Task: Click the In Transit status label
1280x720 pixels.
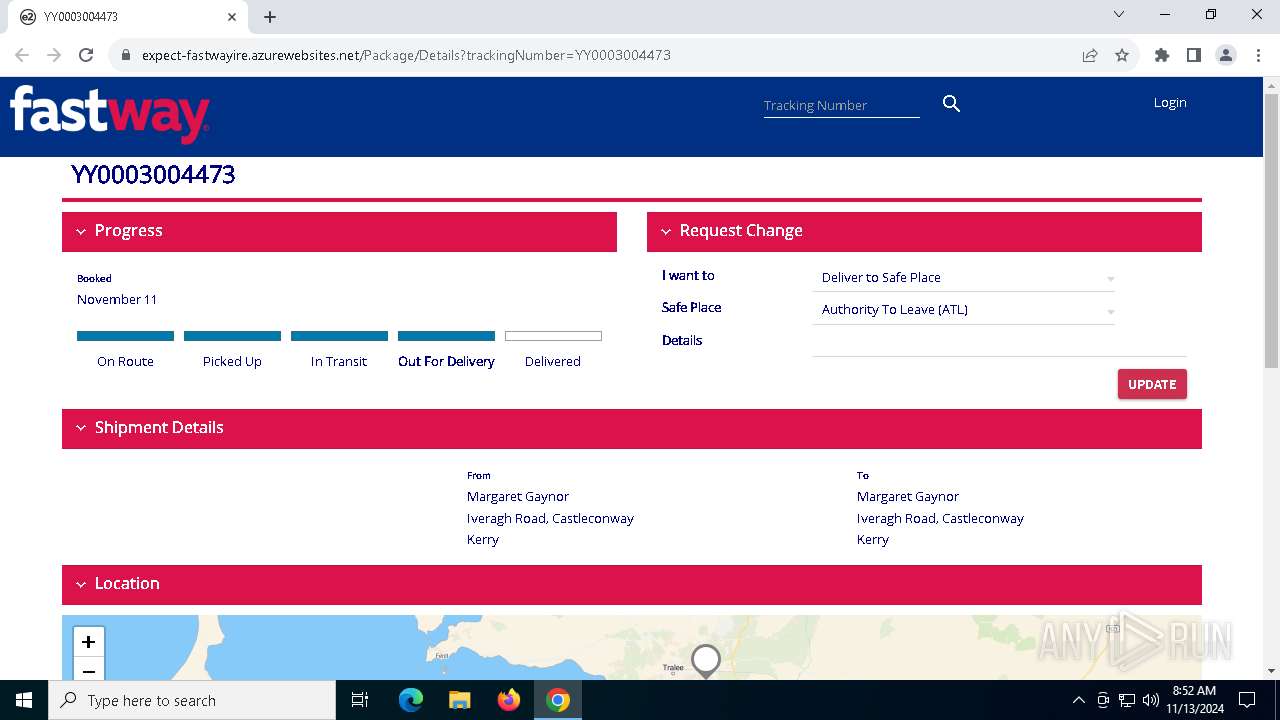Action: pyautogui.click(x=339, y=361)
